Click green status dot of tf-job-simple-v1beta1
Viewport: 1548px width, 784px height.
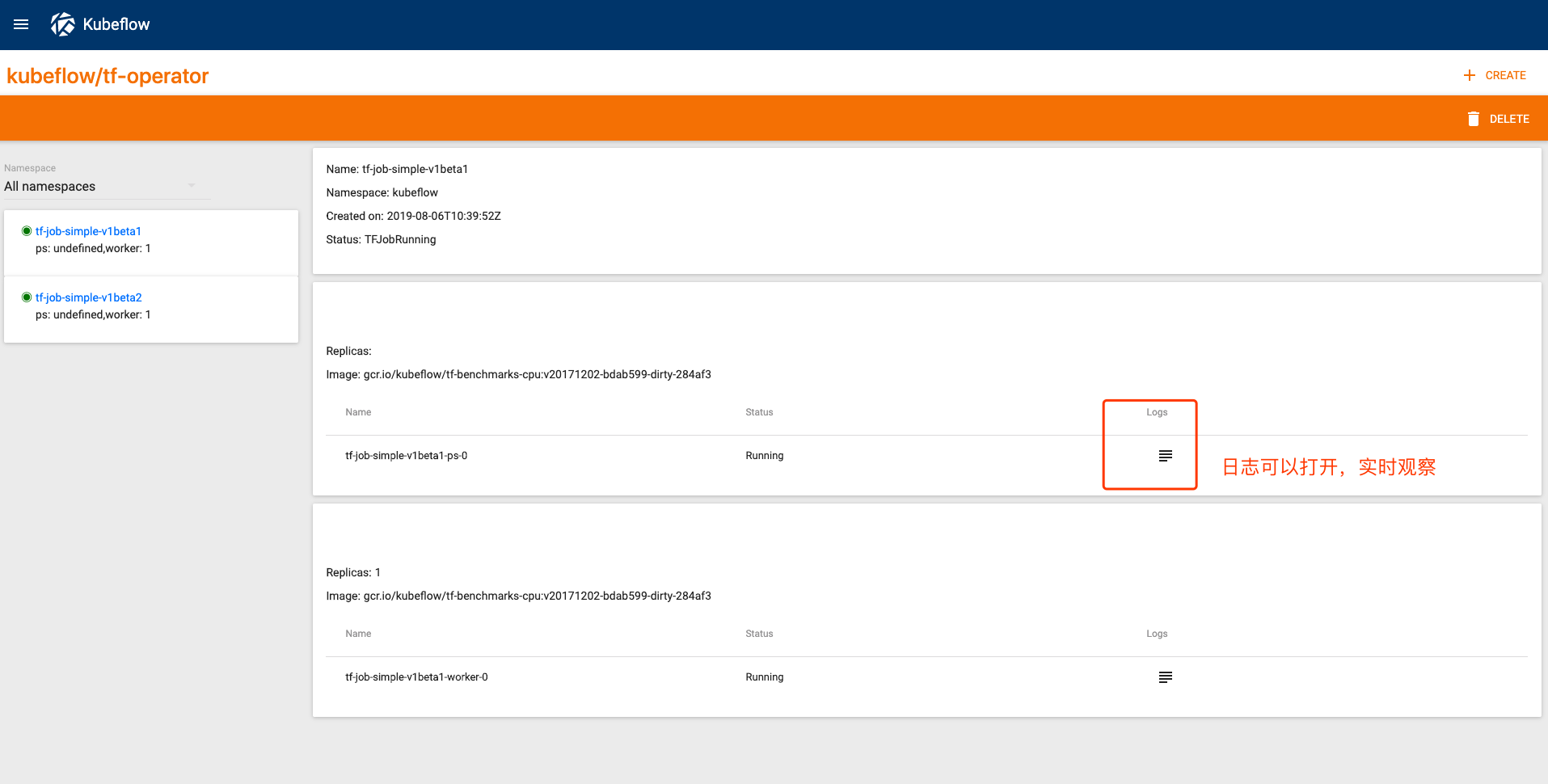point(27,231)
